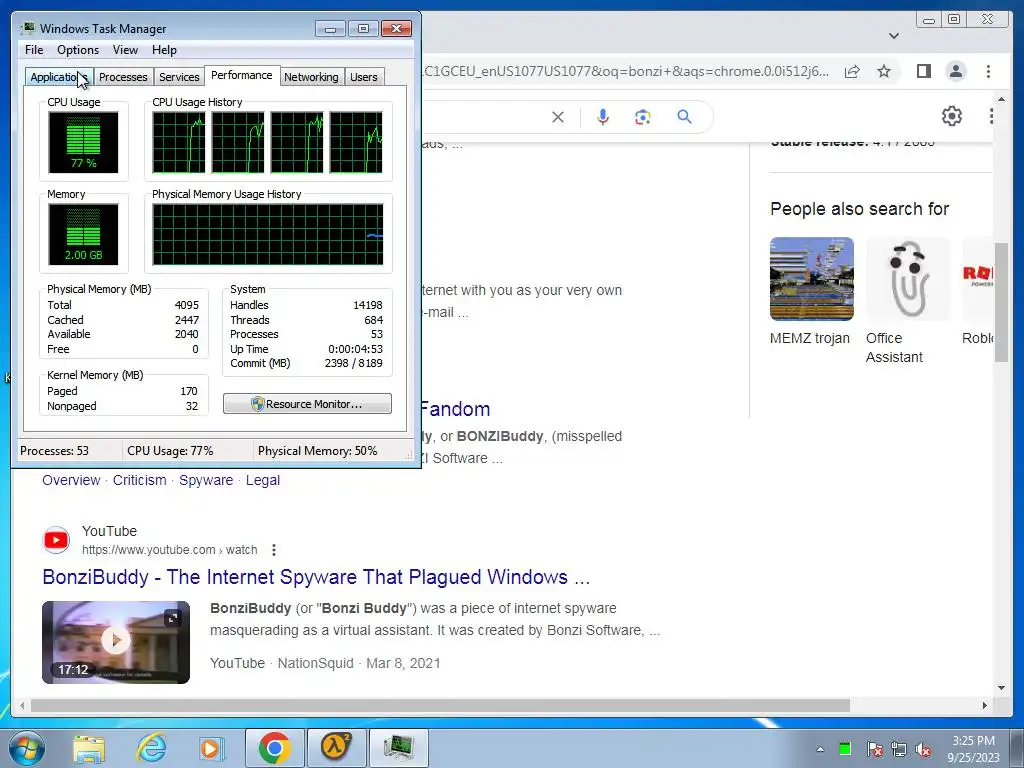Open Windows Explorer from the taskbar
1024x768 pixels.
pyautogui.click(x=89, y=748)
